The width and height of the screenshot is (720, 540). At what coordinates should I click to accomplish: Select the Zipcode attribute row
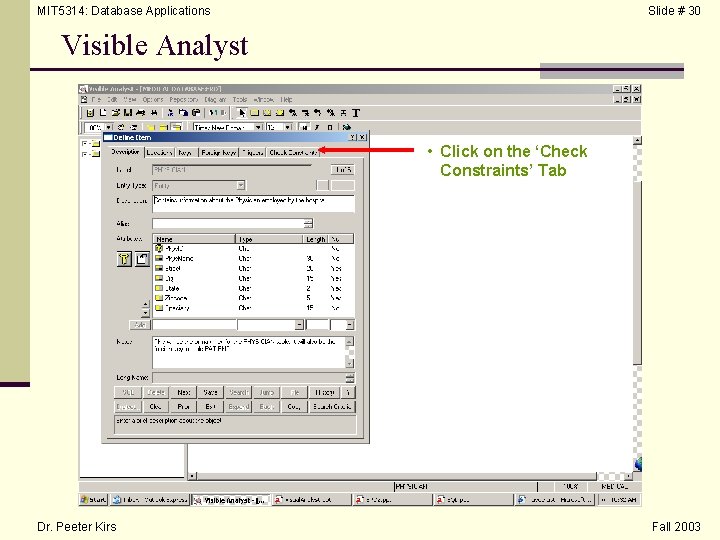click(253, 298)
